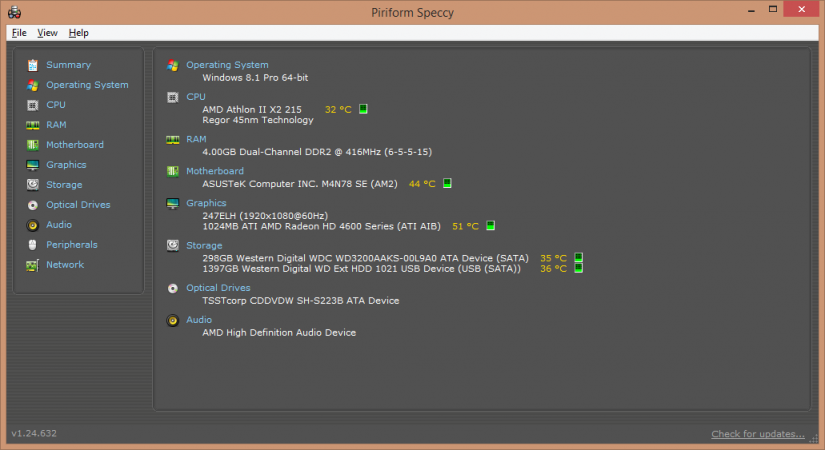Open the Motherboard heading link in summary
This screenshot has width=825, height=450.
(215, 171)
